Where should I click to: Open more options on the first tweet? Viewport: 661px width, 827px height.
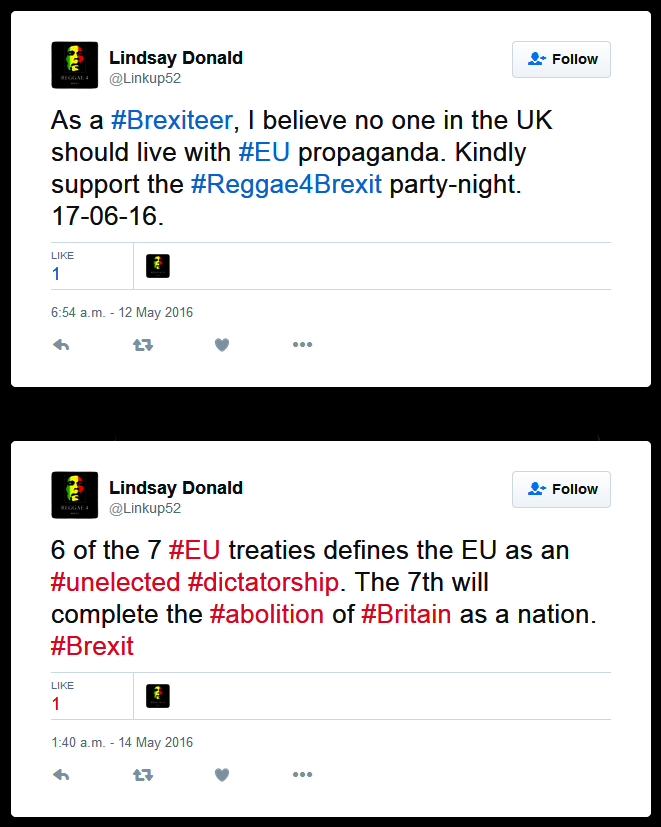pos(302,345)
